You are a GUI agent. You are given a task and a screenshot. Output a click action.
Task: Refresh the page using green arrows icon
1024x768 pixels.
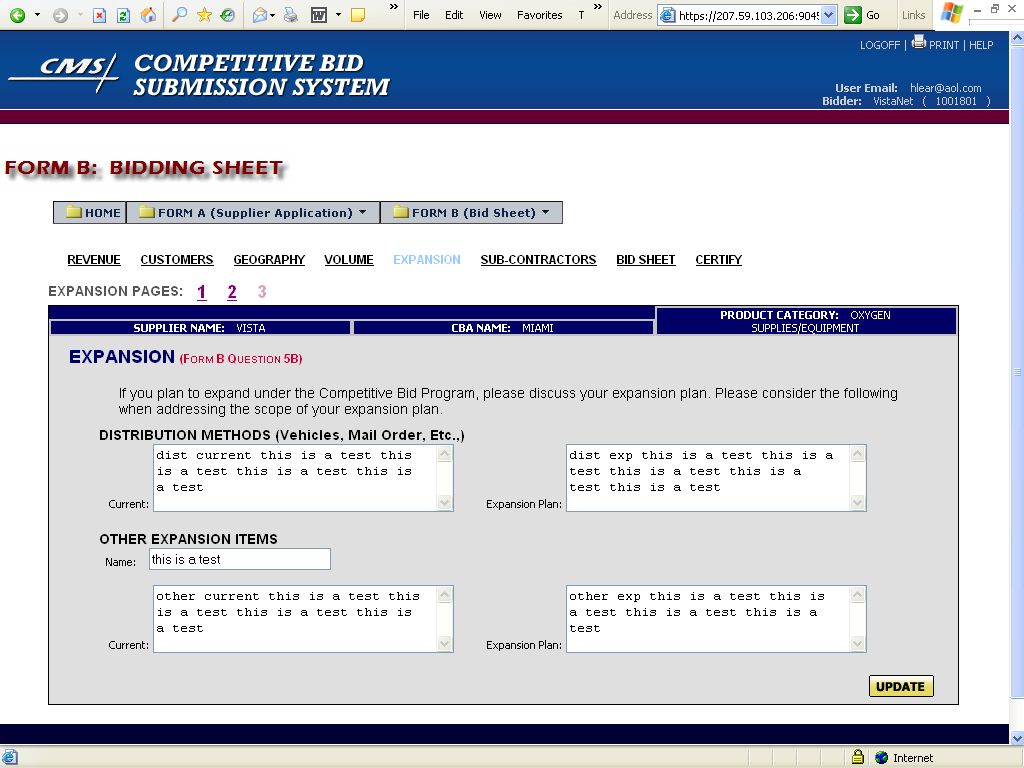click(x=123, y=15)
